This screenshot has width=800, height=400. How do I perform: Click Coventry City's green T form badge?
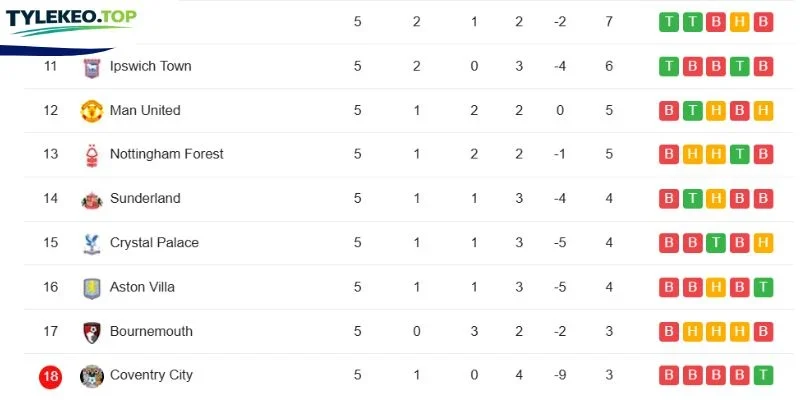763,375
